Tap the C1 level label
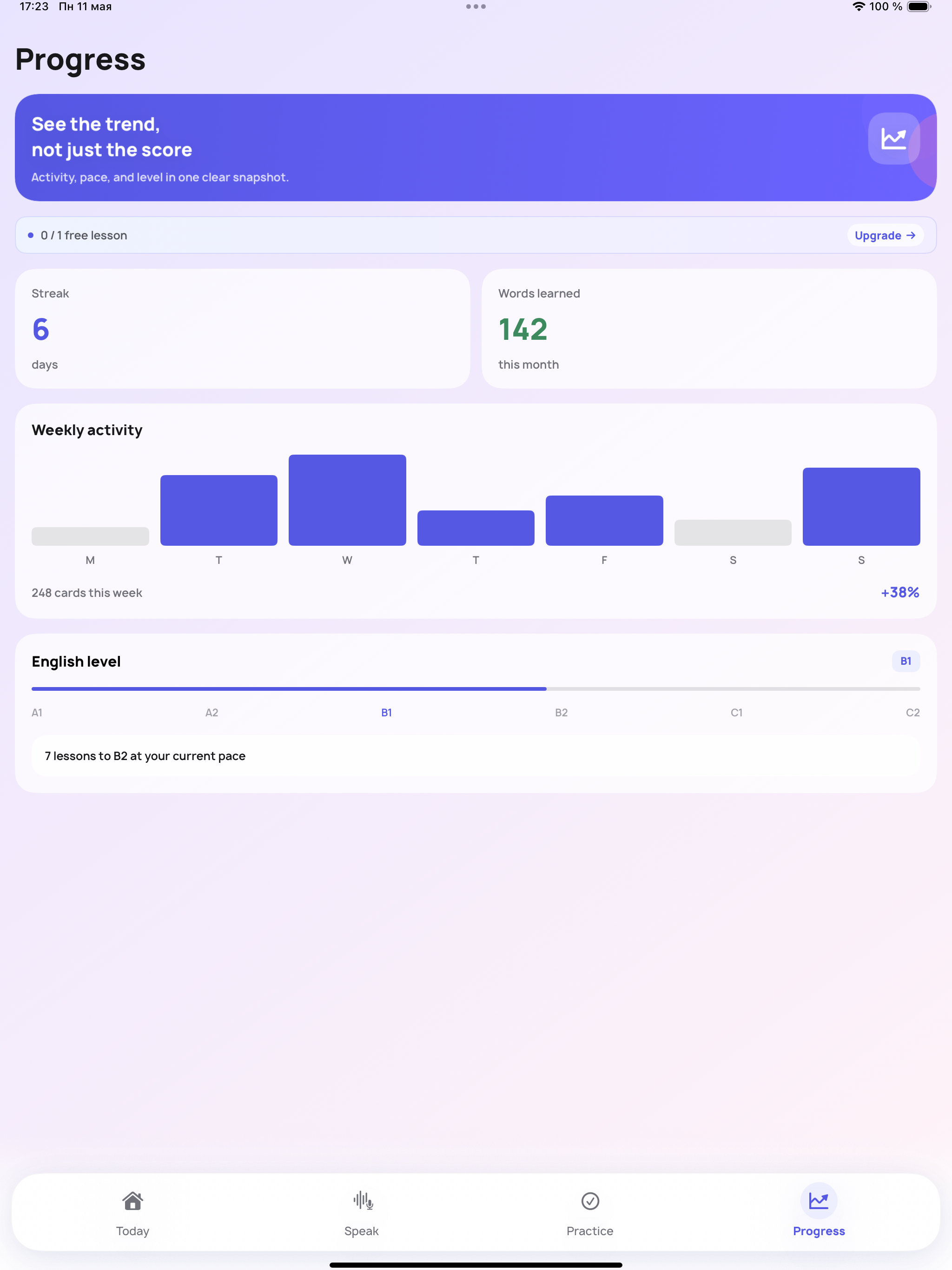952x1270 pixels. 736,713
